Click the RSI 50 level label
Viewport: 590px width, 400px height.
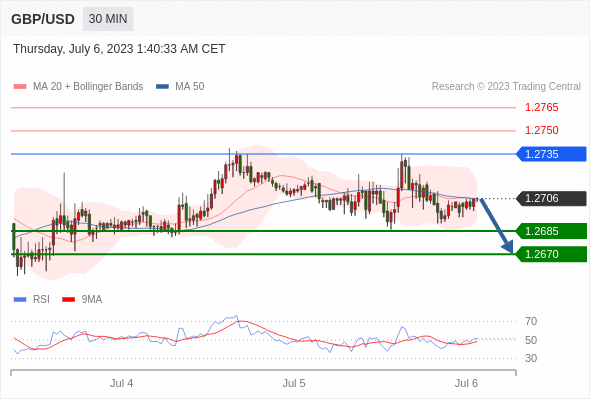pyautogui.click(x=531, y=340)
